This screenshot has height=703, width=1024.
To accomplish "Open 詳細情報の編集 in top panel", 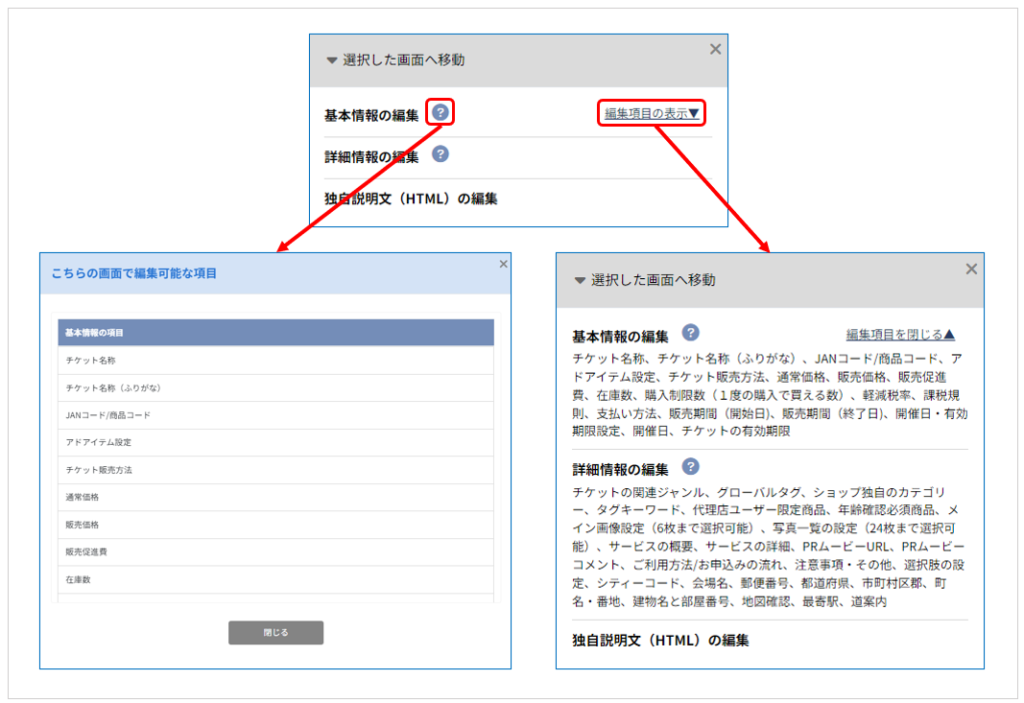I will point(372,157).
